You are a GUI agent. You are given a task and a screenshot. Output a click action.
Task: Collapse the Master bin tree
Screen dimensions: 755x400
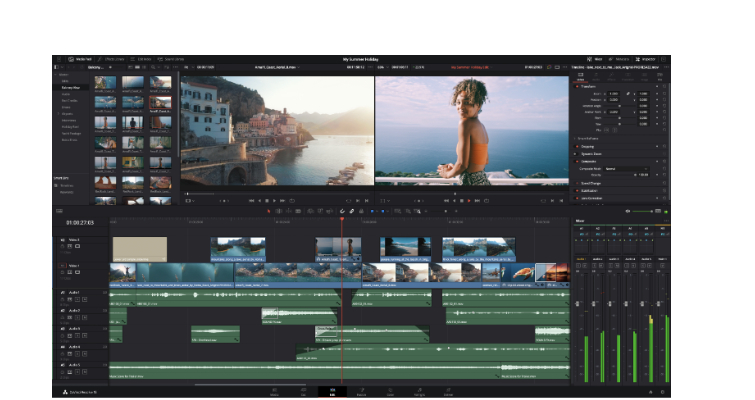coord(56,75)
